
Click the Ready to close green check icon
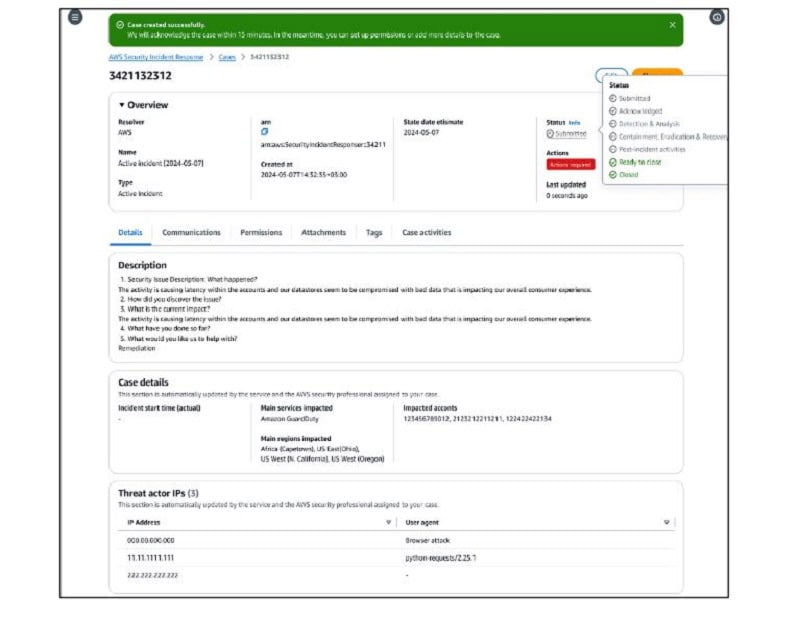coord(613,162)
